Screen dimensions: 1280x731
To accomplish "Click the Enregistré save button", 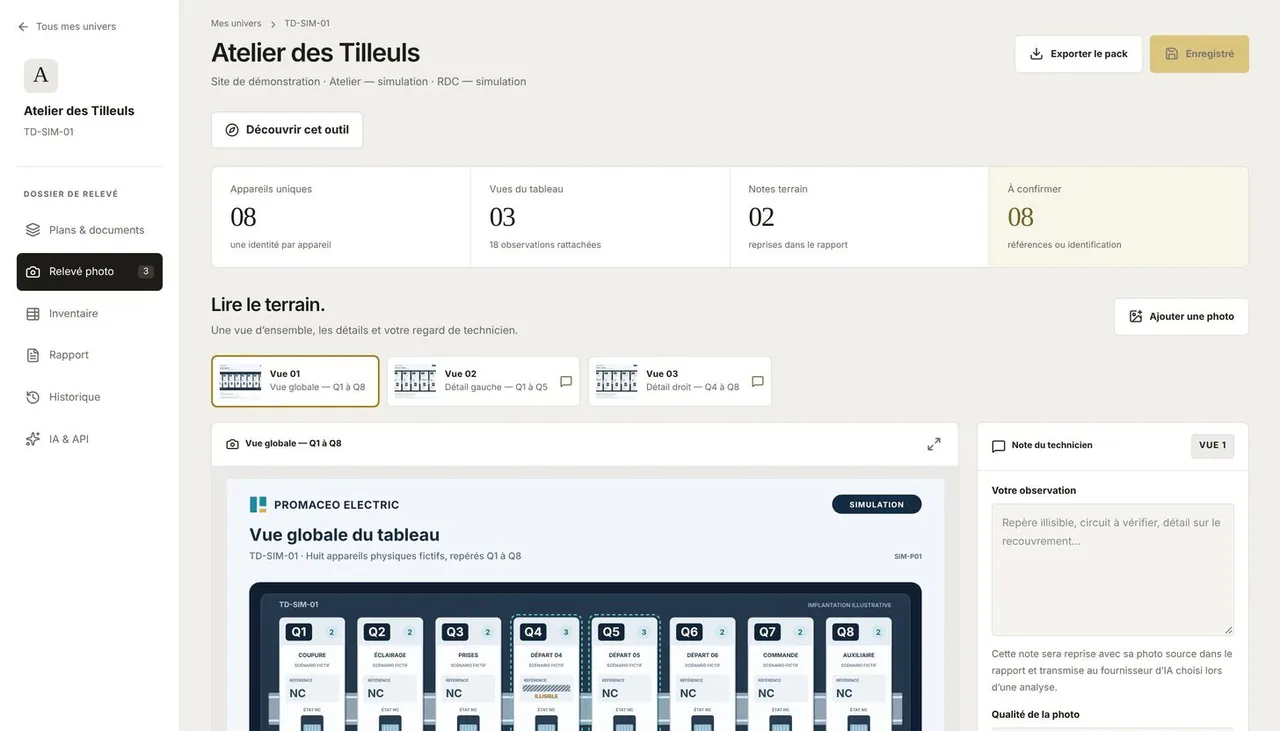I will 1199,54.
